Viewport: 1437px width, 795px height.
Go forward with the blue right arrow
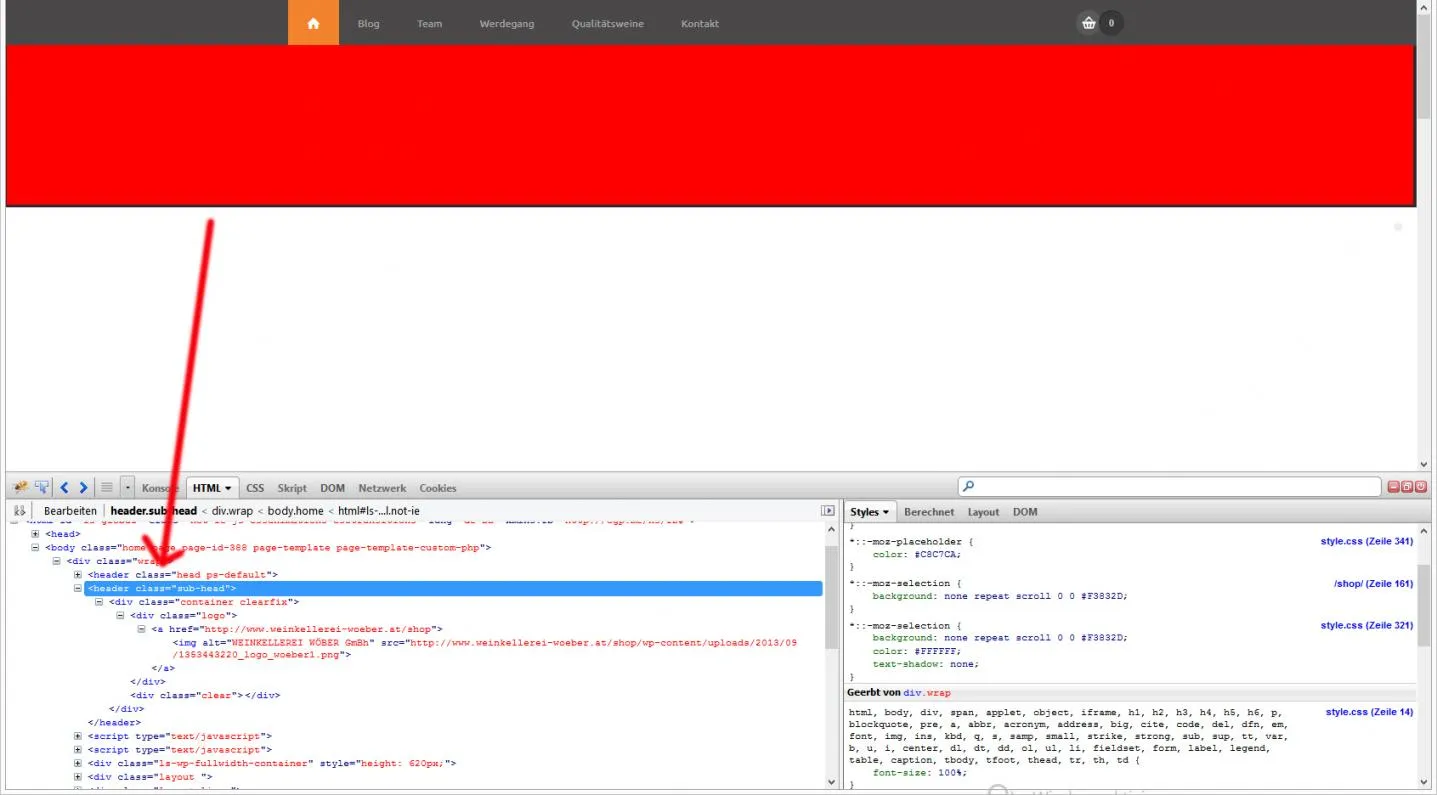(83, 487)
